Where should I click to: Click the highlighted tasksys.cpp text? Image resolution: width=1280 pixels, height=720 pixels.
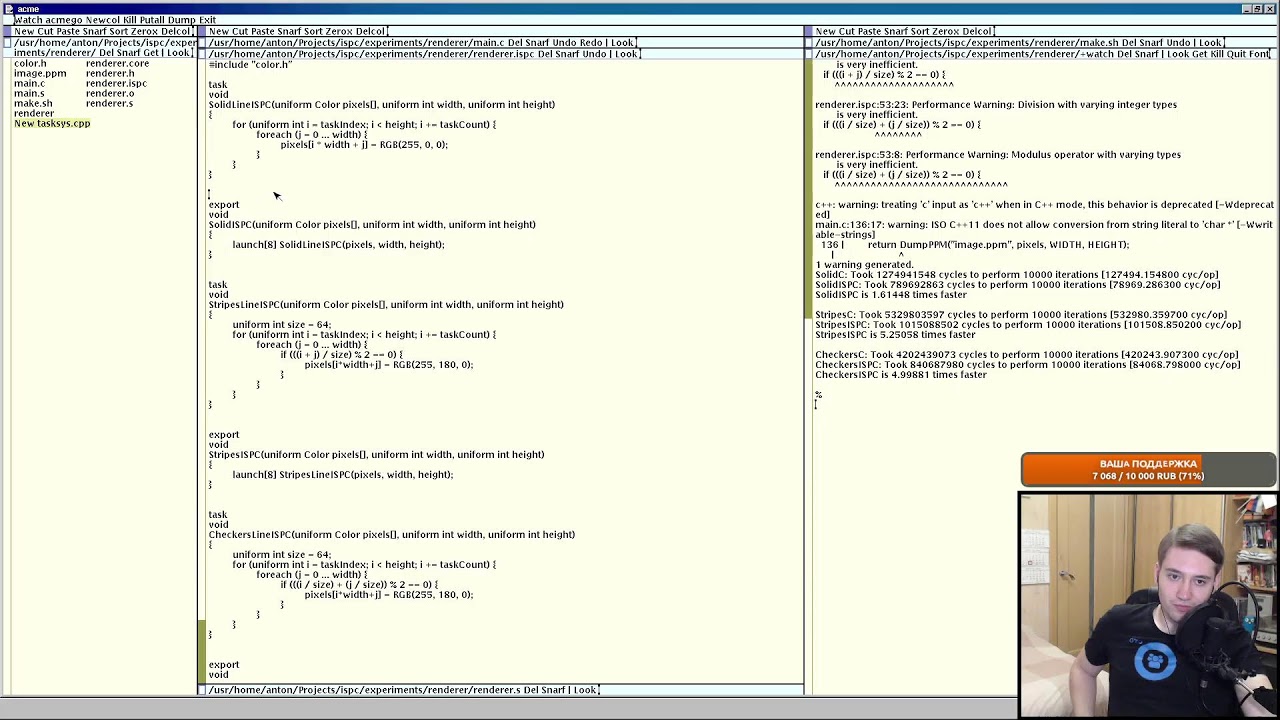coord(62,124)
